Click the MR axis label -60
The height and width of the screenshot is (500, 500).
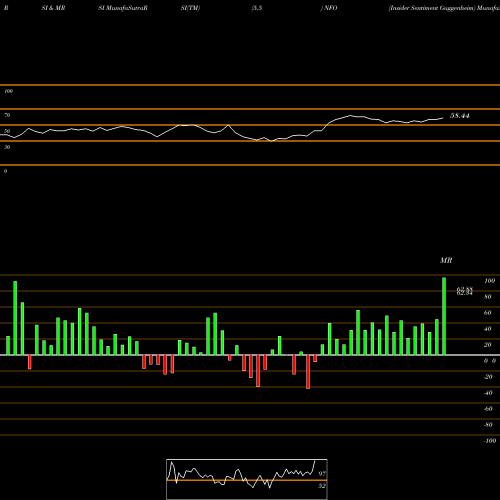pos(488,409)
